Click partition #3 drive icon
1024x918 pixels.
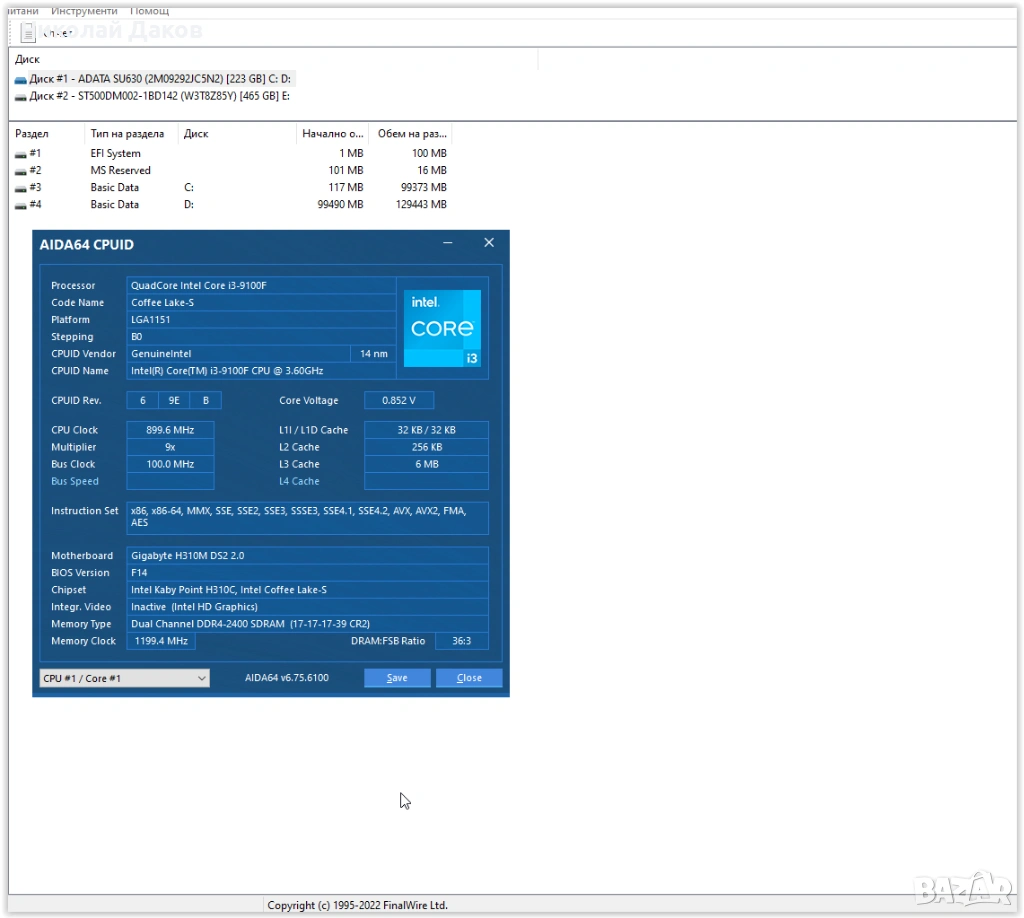[21, 188]
